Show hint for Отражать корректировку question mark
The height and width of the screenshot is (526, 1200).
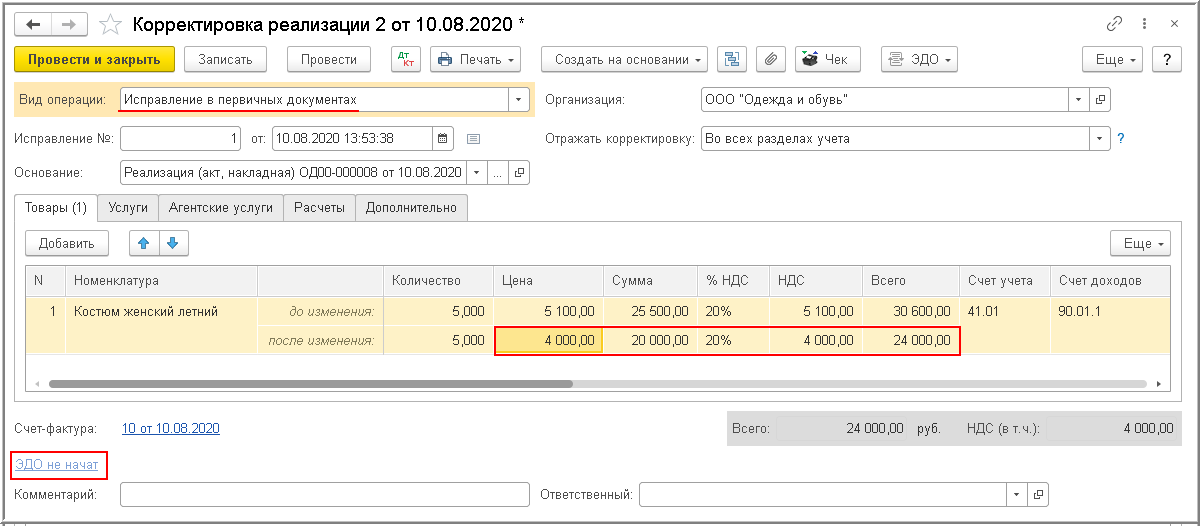tap(1121, 138)
